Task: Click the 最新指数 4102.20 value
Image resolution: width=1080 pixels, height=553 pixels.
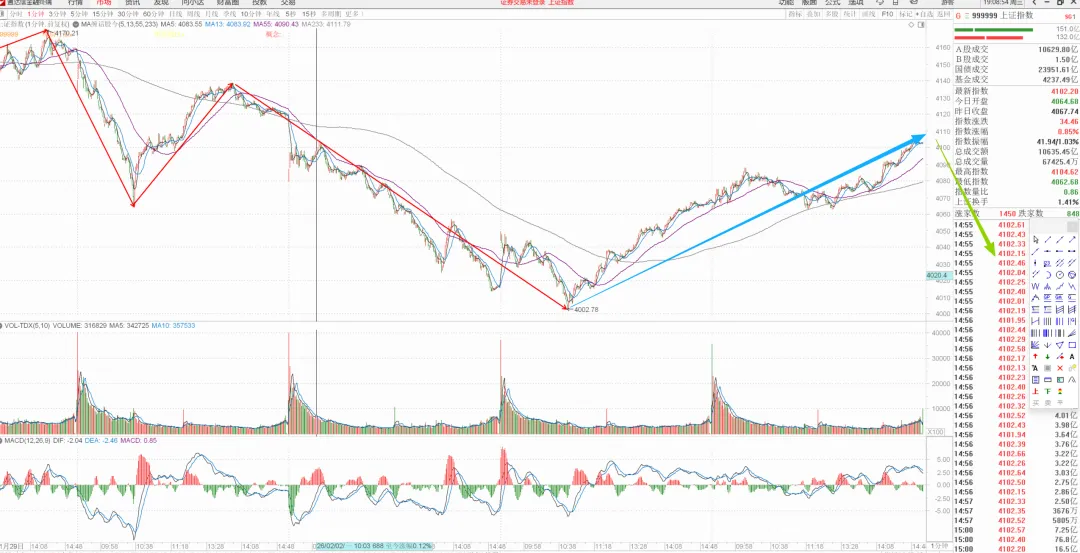Action: 1065,90
